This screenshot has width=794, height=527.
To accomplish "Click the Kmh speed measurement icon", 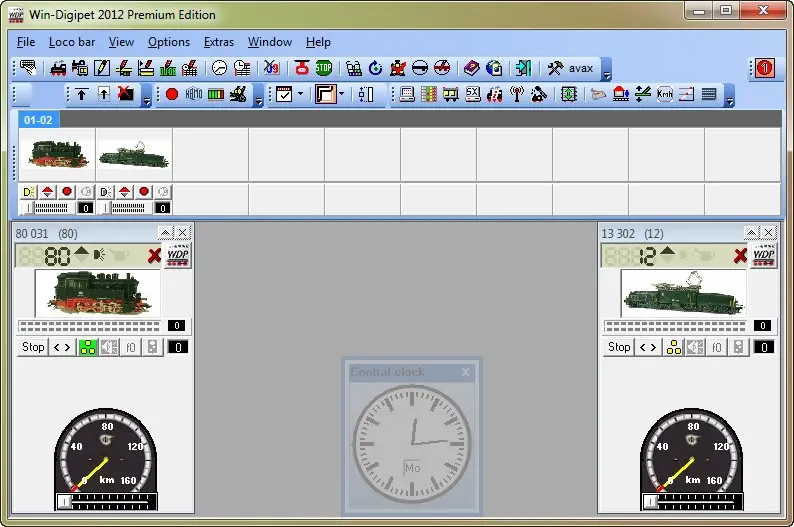I will [x=664, y=94].
